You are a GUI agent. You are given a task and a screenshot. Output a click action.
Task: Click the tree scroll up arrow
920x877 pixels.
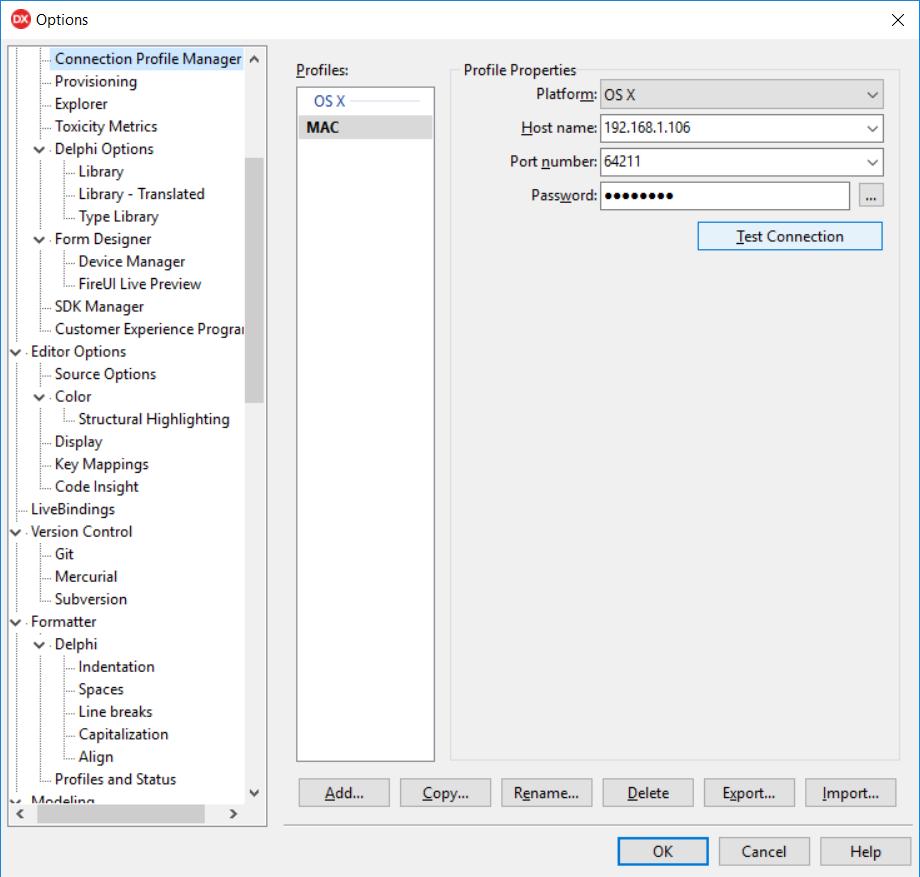click(x=254, y=59)
